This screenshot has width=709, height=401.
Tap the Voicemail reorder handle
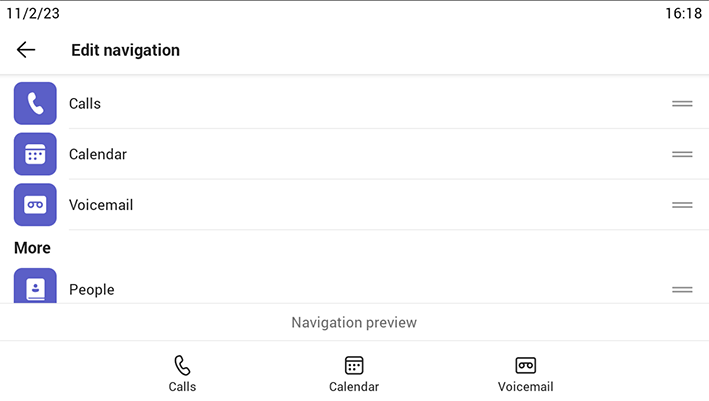pos(682,205)
